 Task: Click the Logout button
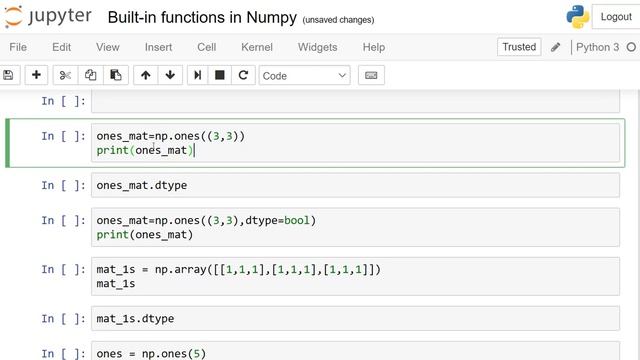pyautogui.click(x=616, y=17)
